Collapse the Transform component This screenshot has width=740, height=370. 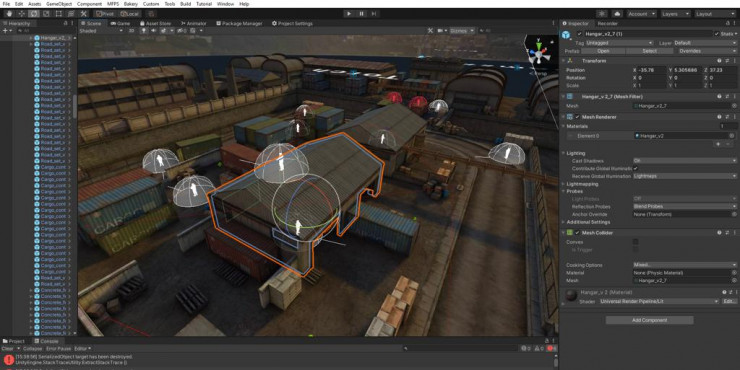click(x=563, y=61)
